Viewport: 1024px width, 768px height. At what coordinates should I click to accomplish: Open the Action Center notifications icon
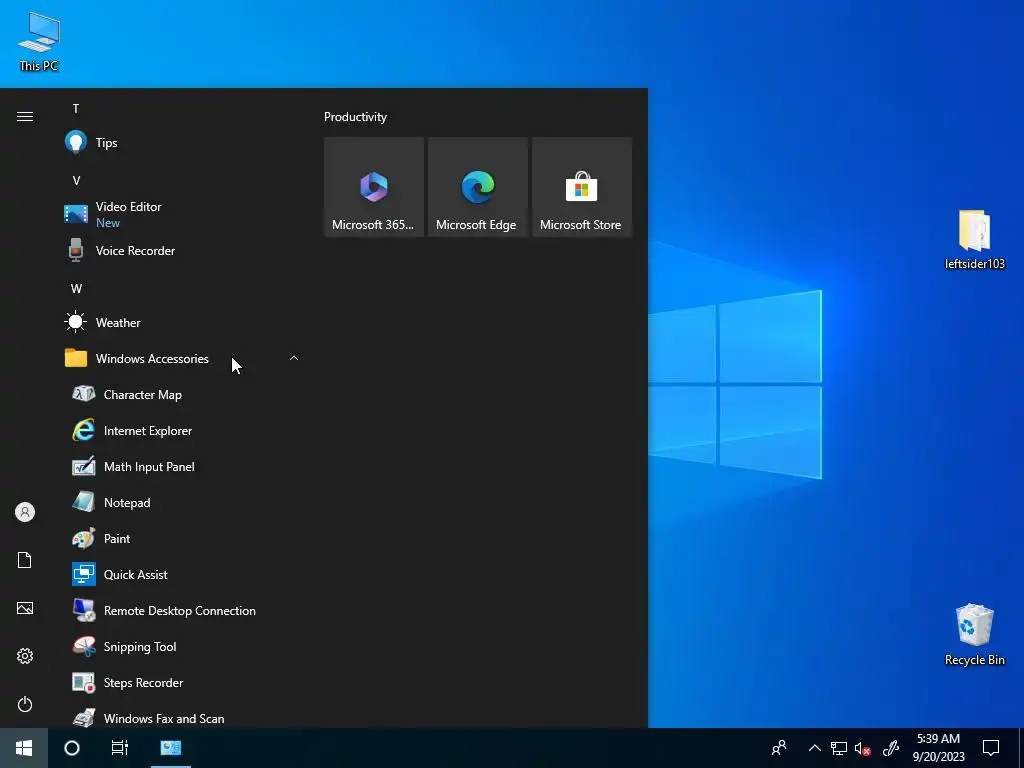991,748
